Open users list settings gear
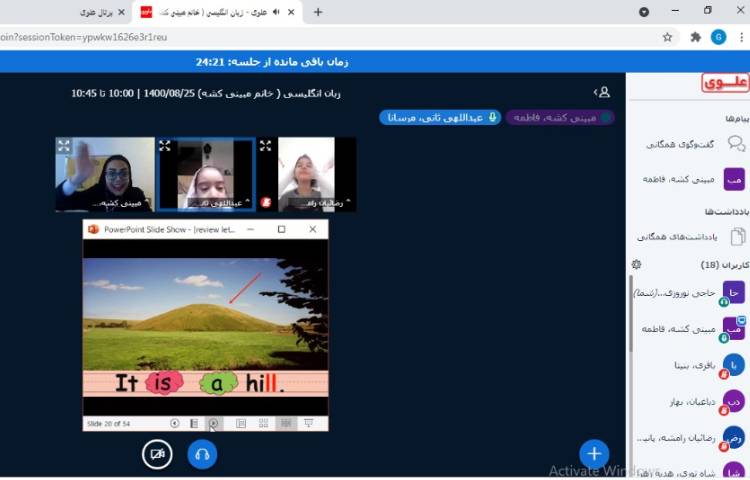This screenshot has height=480, width=750. click(636, 265)
